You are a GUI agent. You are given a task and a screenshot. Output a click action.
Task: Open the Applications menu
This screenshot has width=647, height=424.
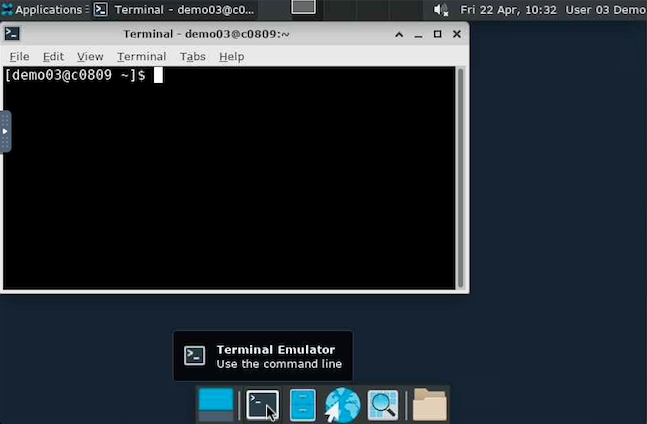click(x=42, y=9)
